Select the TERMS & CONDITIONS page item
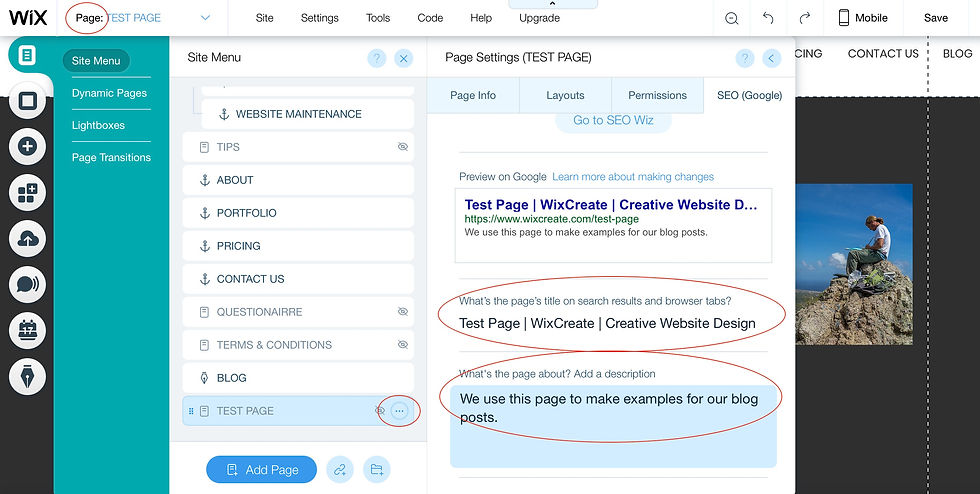The width and height of the screenshot is (980, 494). click(x=298, y=345)
